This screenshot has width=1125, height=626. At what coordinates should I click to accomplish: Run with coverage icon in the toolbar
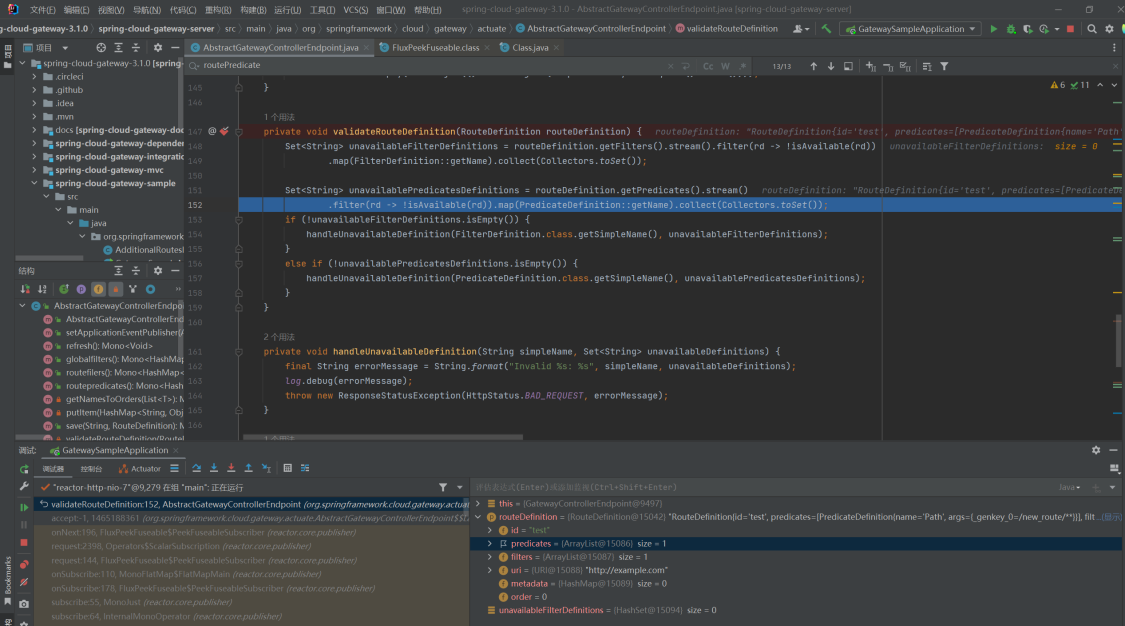[1027, 29]
